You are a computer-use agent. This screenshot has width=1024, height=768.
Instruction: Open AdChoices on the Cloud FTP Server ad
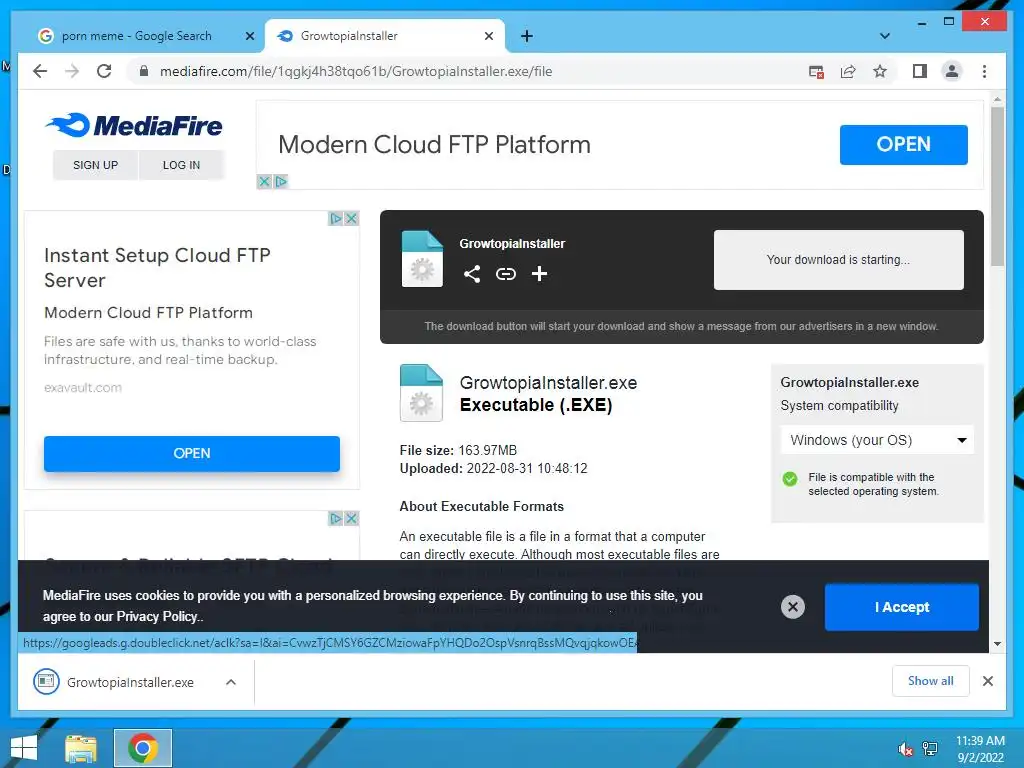coord(336,218)
